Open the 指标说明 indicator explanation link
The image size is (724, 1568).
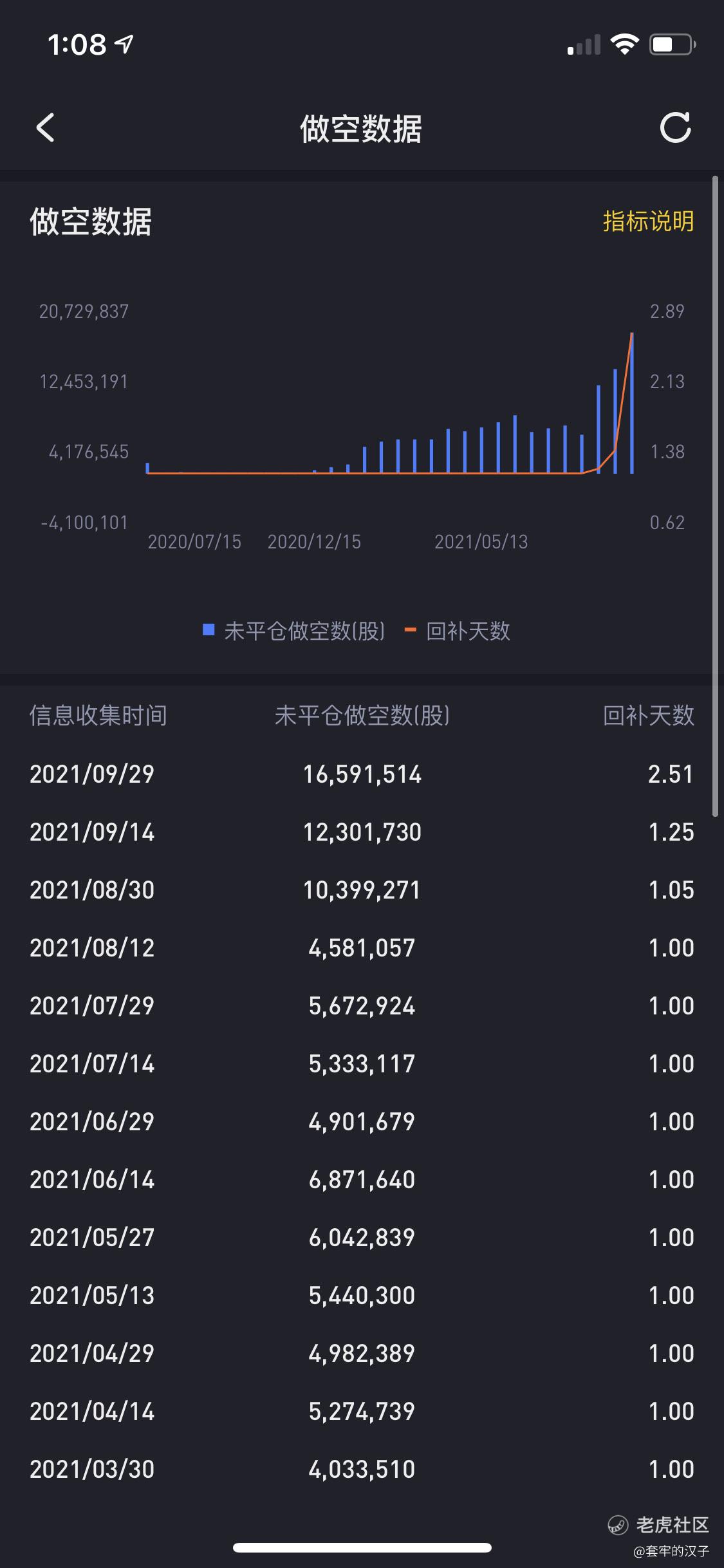[x=649, y=221]
